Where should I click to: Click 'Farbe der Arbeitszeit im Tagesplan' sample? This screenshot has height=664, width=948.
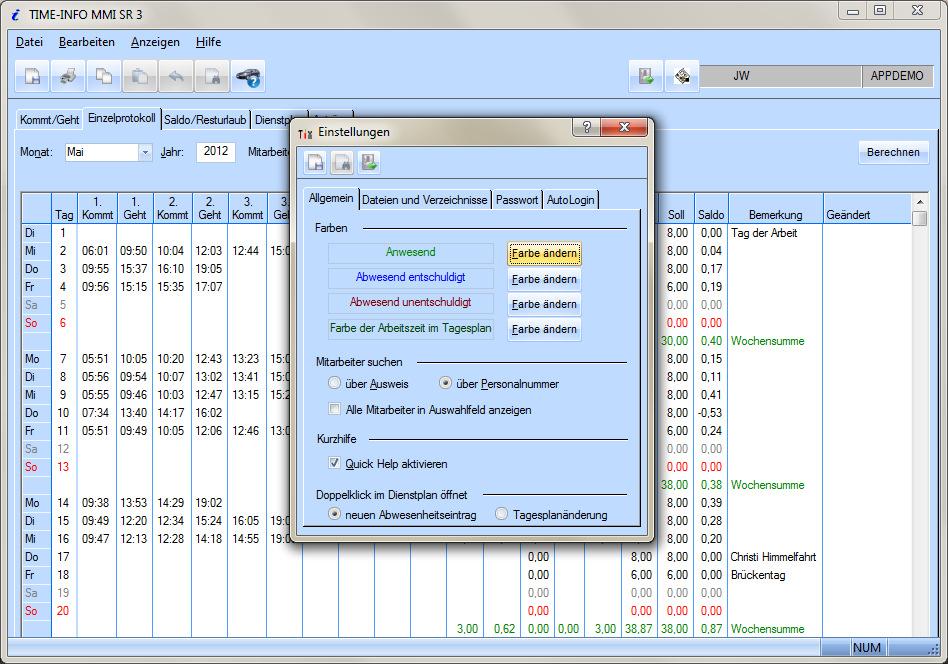[x=411, y=328]
